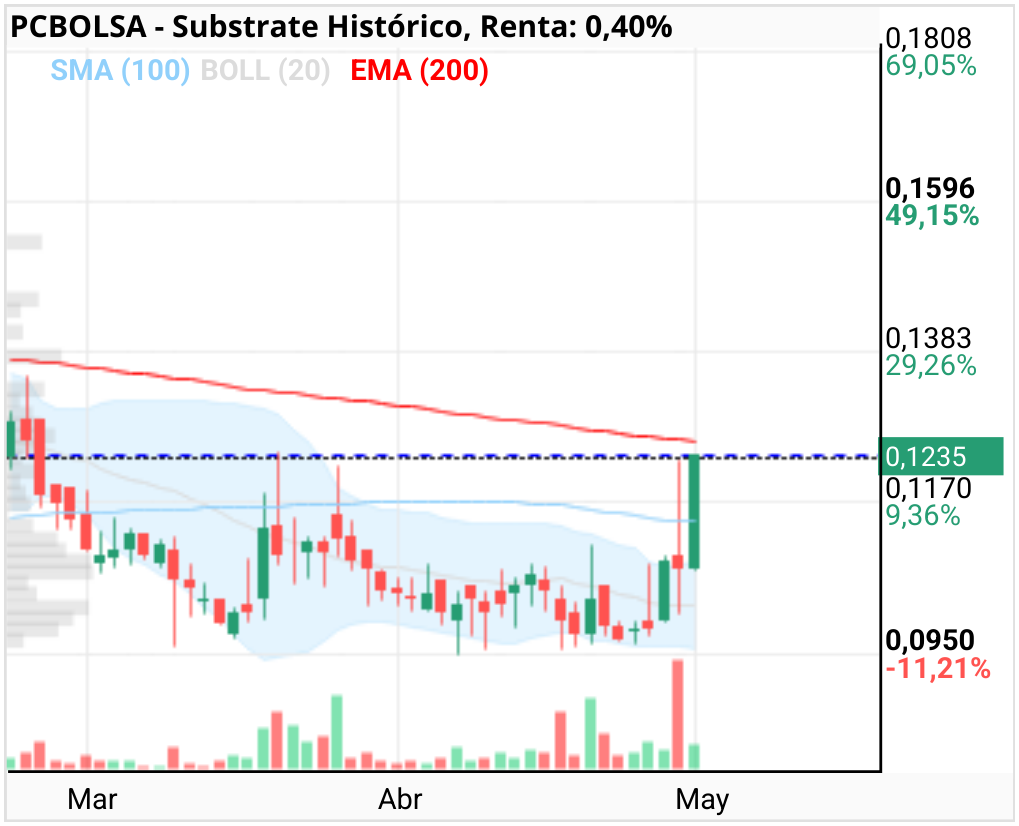This screenshot has height=826, width=1019.
Task: Click the BOLL (20) indicator label
Action: click(x=265, y=70)
